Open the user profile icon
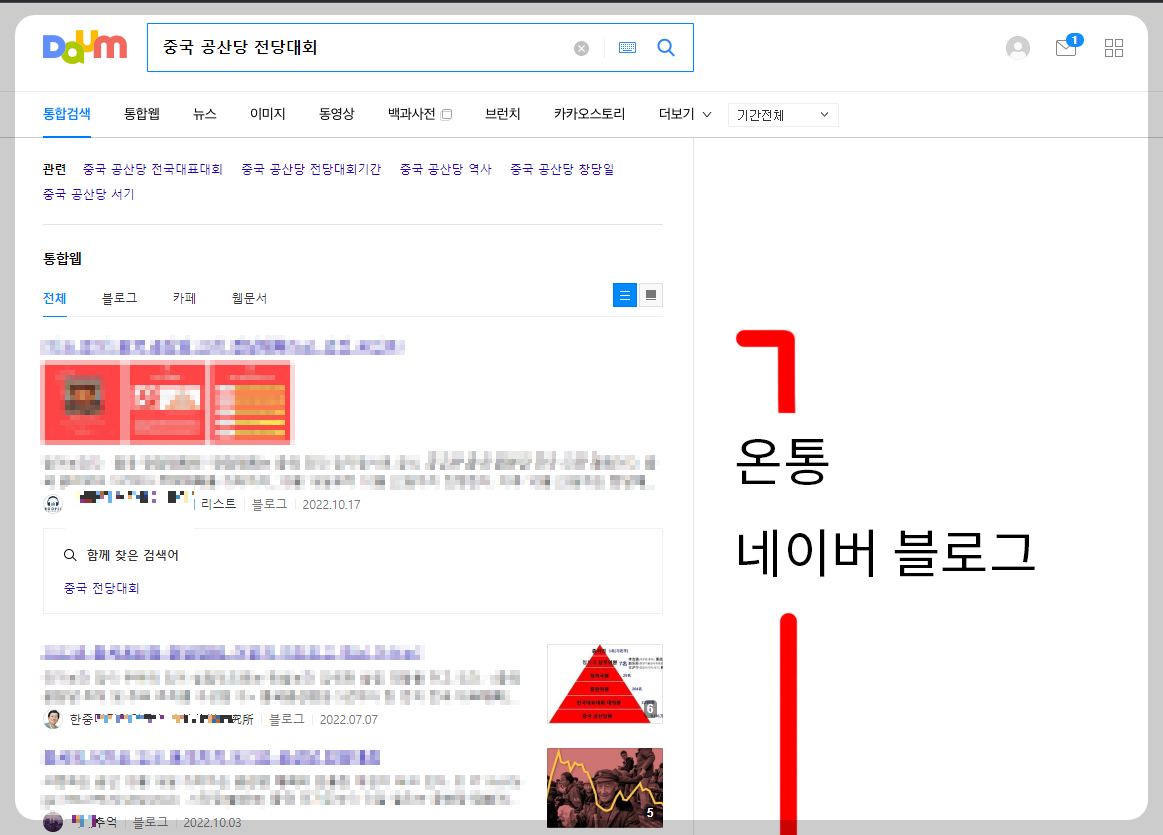Viewport: 1163px width, 835px height. click(1018, 48)
